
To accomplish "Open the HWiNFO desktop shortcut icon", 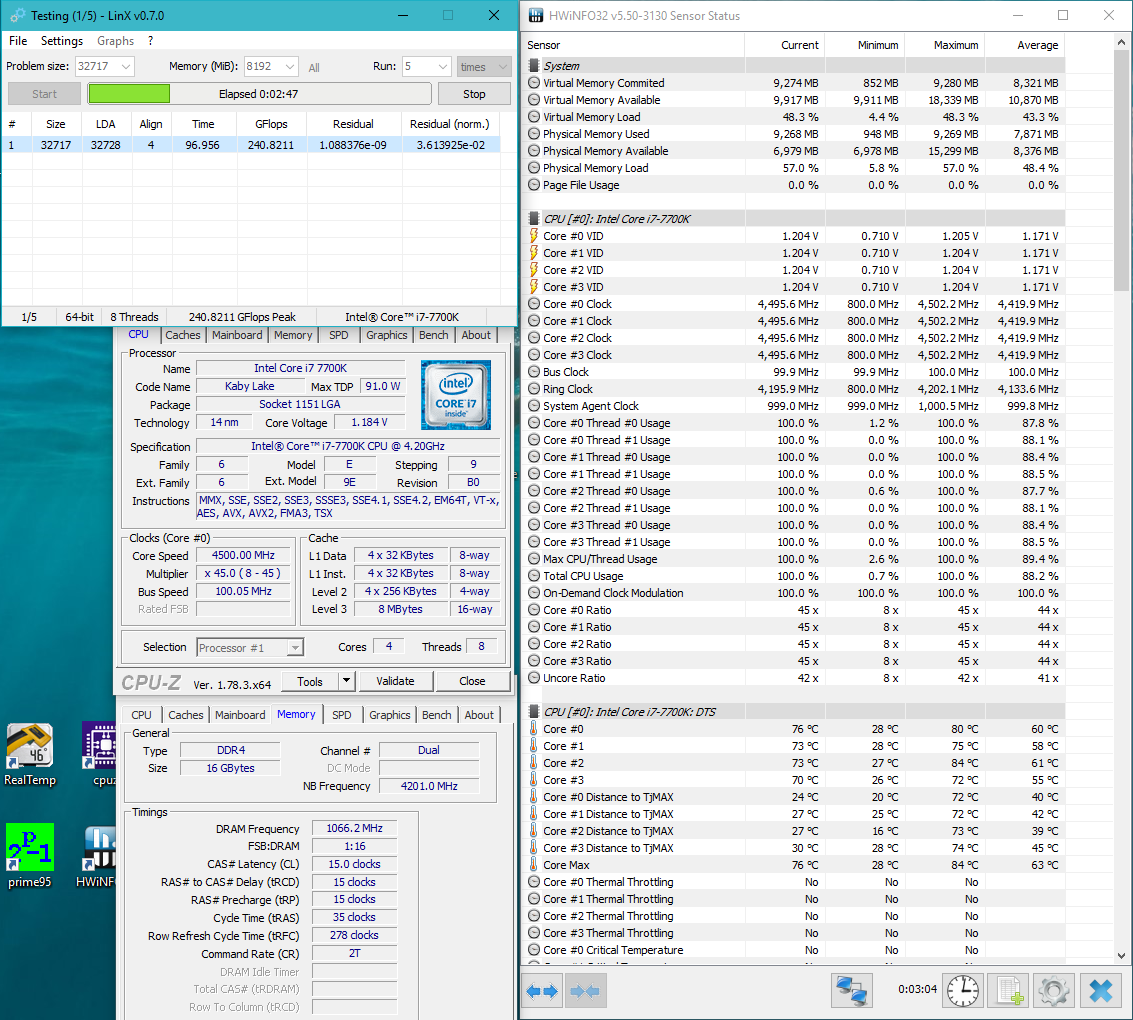I will [98, 857].
